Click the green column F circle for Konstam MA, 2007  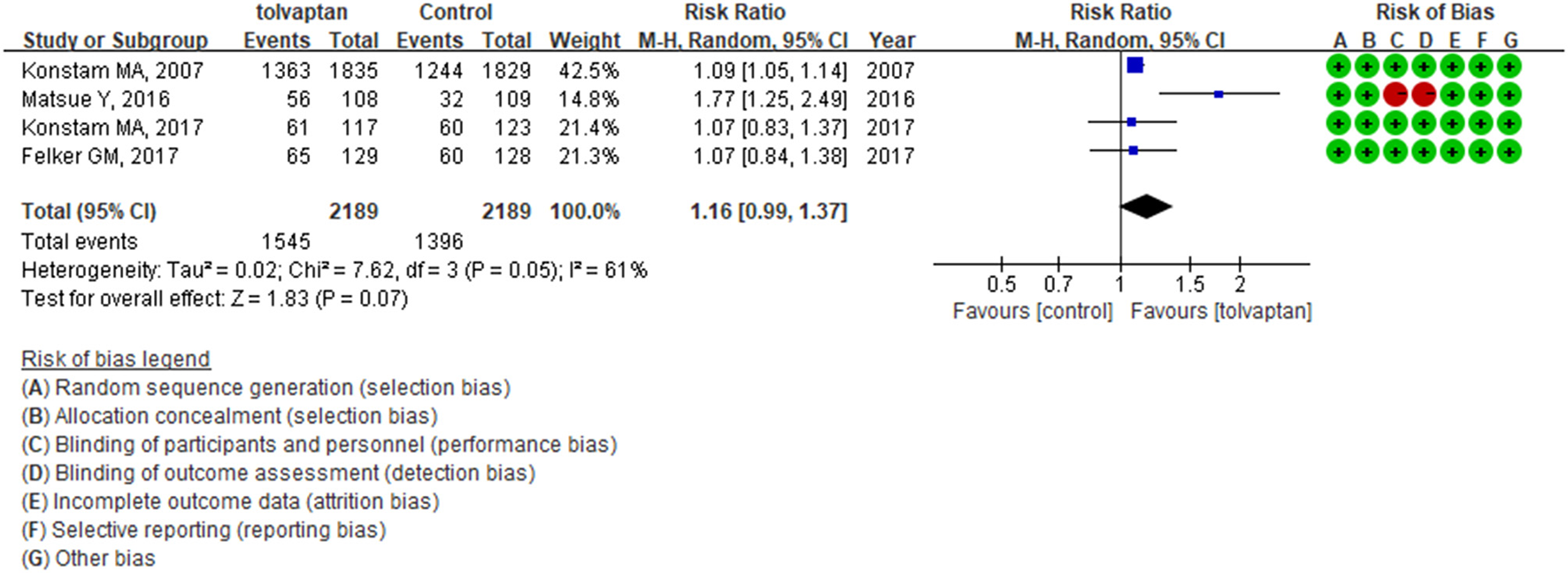coord(1481,66)
